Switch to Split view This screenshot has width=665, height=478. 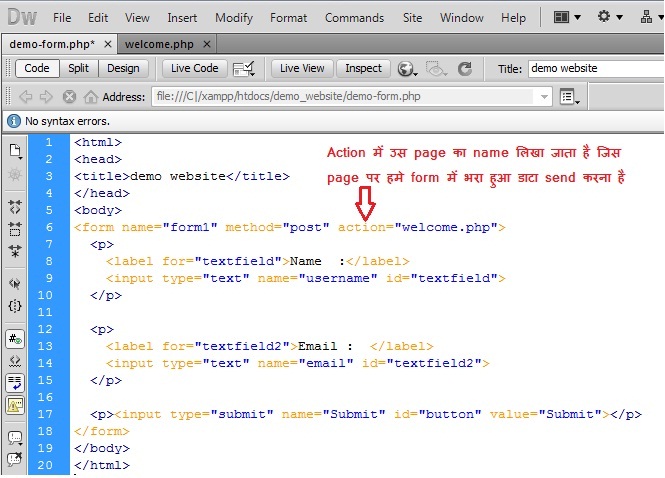pyautogui.click(x=78, y=68)
